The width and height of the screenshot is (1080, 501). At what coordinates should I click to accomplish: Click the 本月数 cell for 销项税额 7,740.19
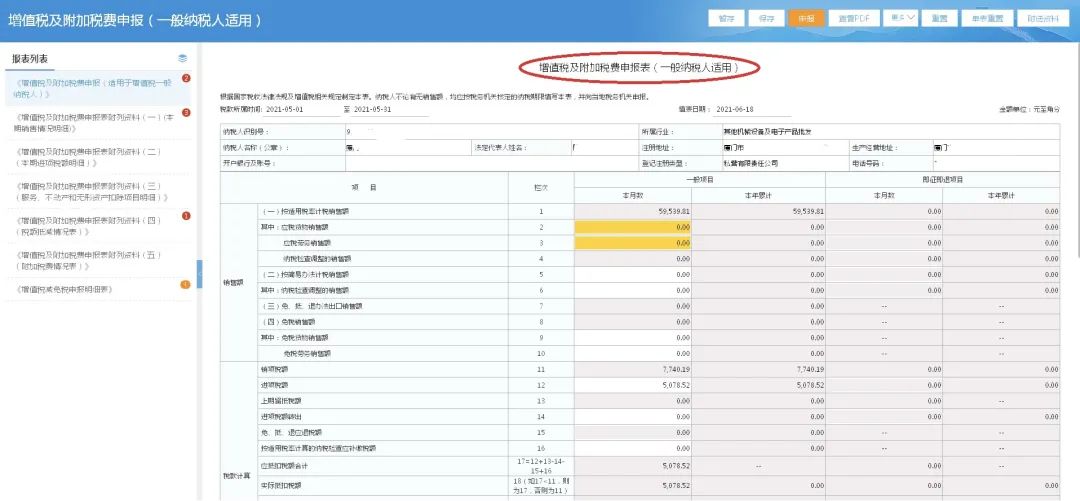pyautogui.click(x=632, y=370)
